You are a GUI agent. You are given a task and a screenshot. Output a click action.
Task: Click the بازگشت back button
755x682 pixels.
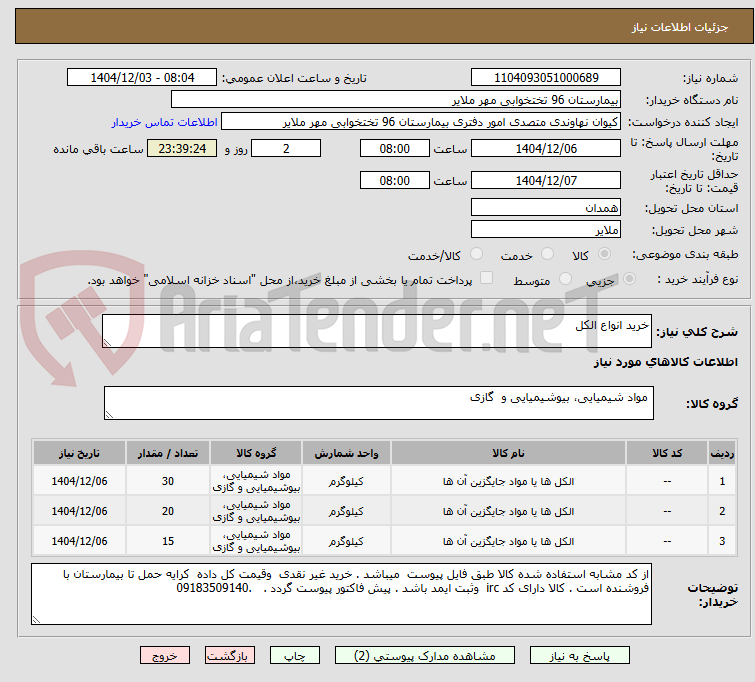230,656
